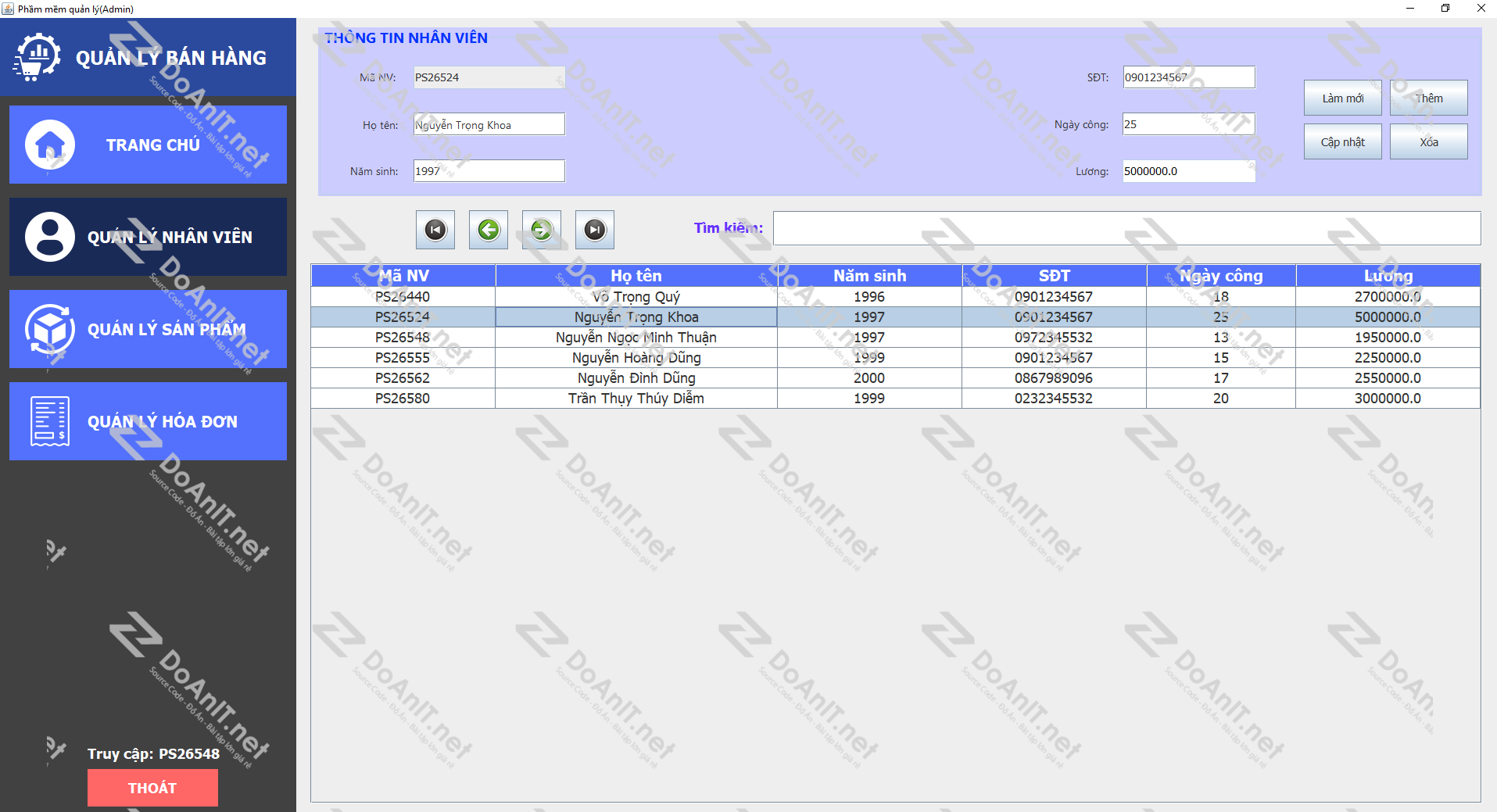This screenshot has height=812, width=1497.
Task: Click the Truy cập: PS26548 label
Action: pos(153,754)
